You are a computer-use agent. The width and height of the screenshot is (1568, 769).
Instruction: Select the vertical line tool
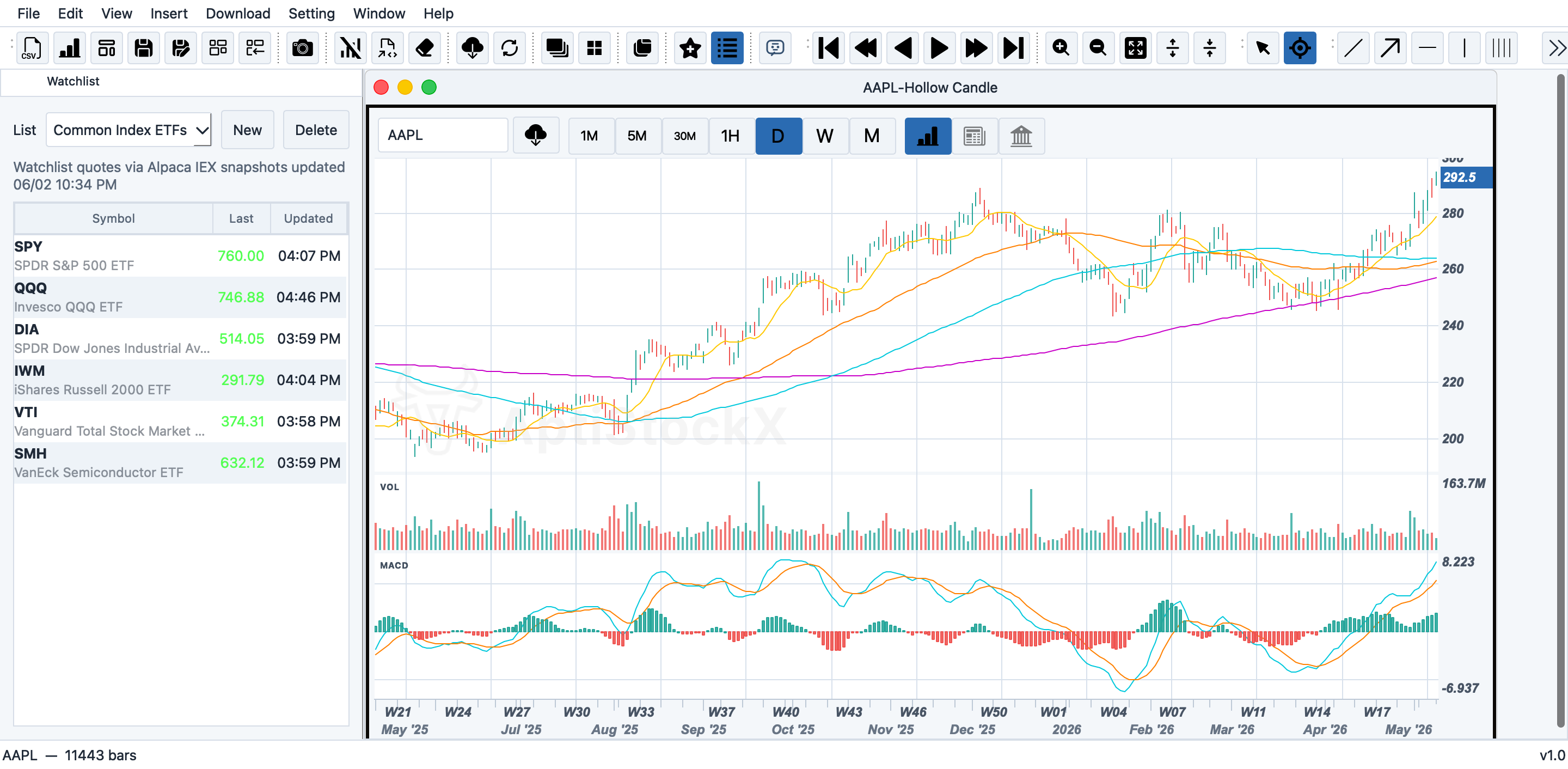coord(1465,47)
